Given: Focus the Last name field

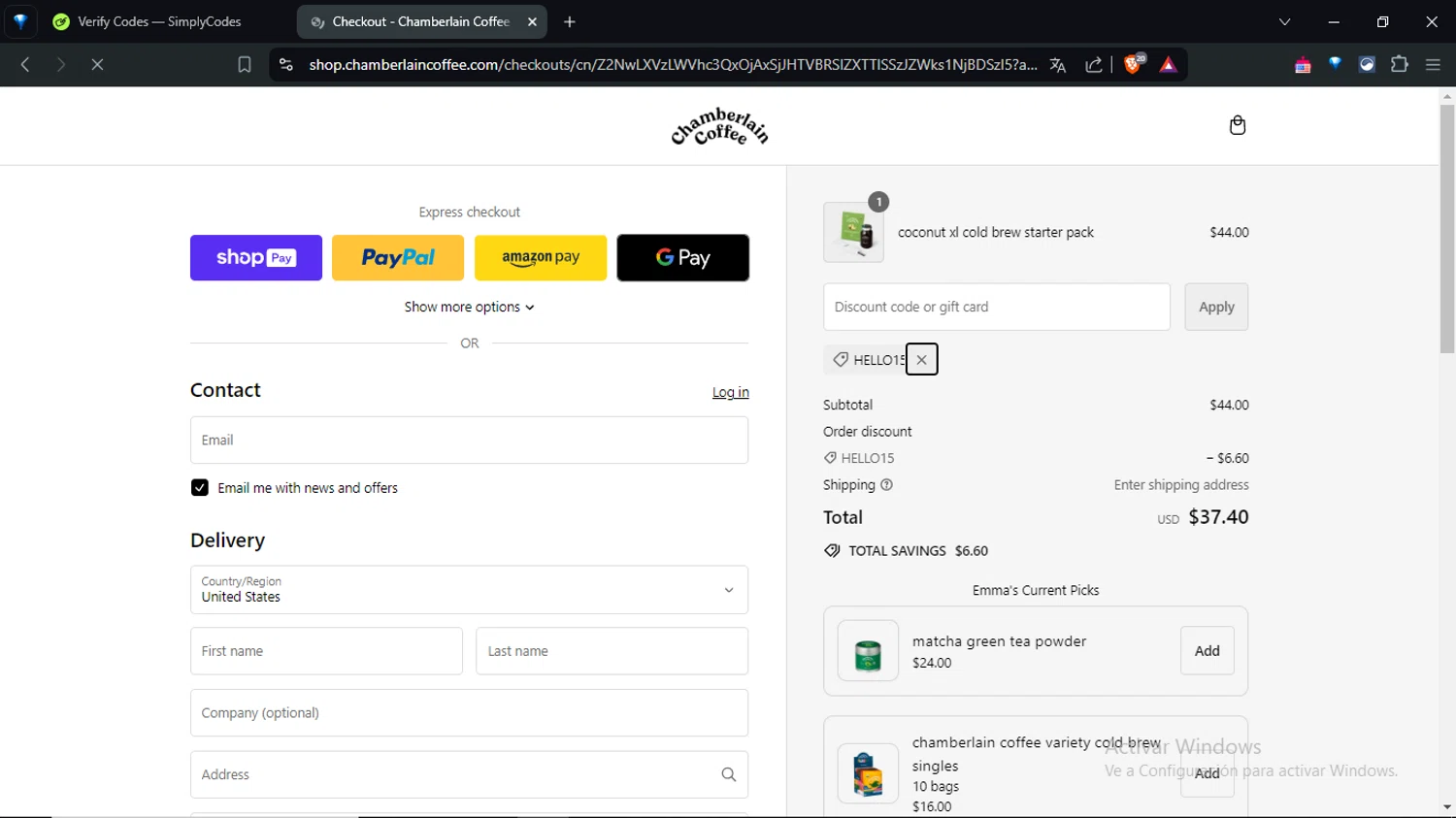Looking at the screenshot, I should tap(612, 651).
